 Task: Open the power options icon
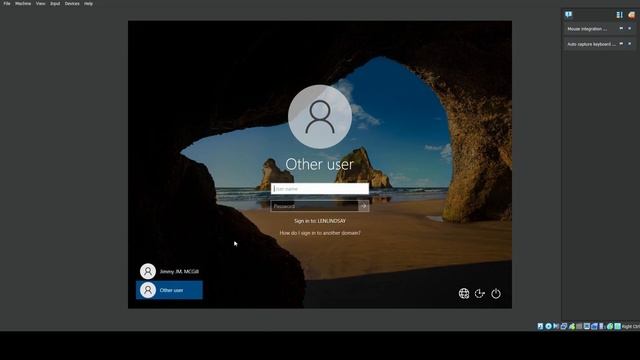tap(496, 293)
